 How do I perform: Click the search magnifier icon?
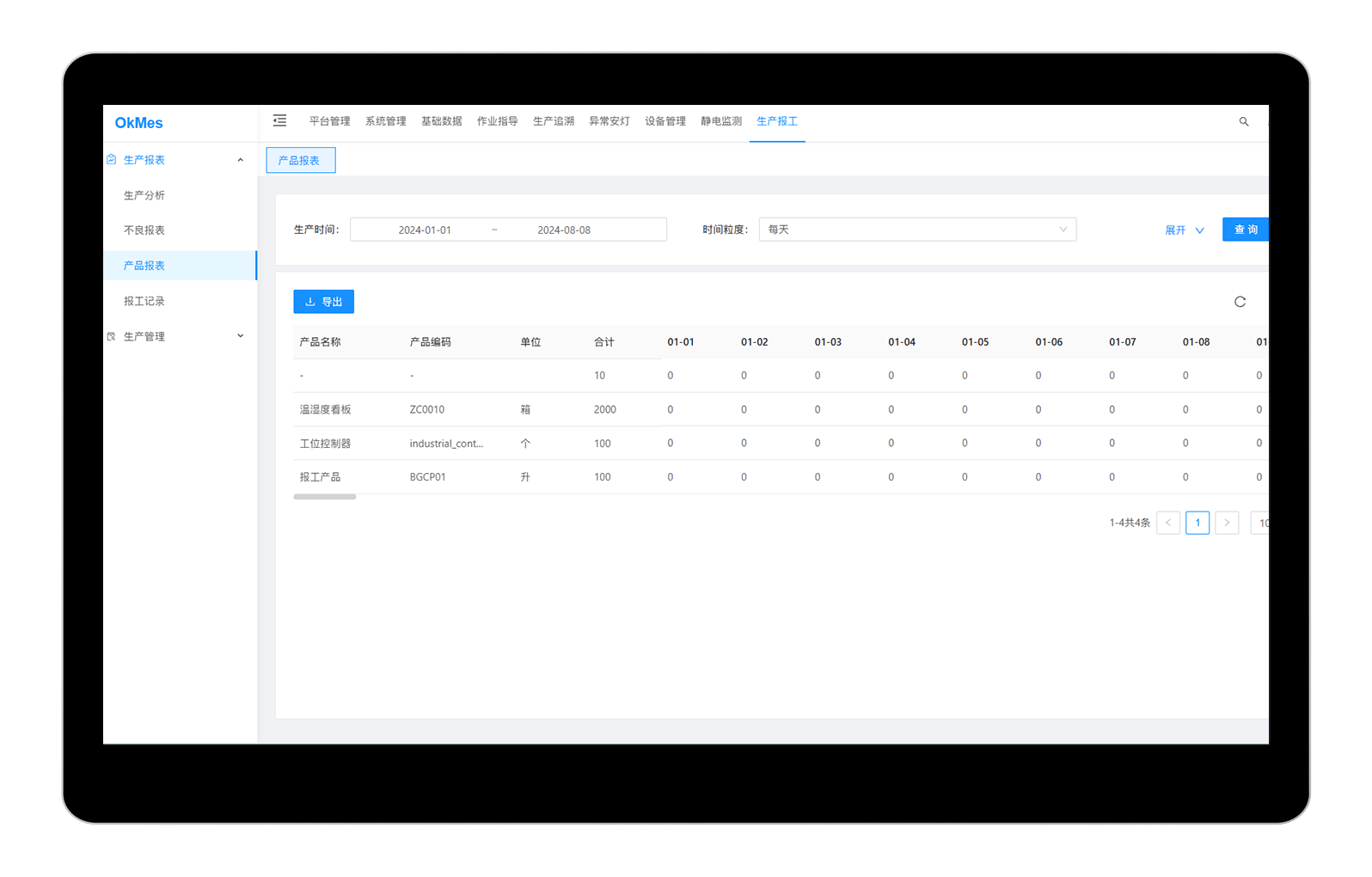tap(1243, 122)
